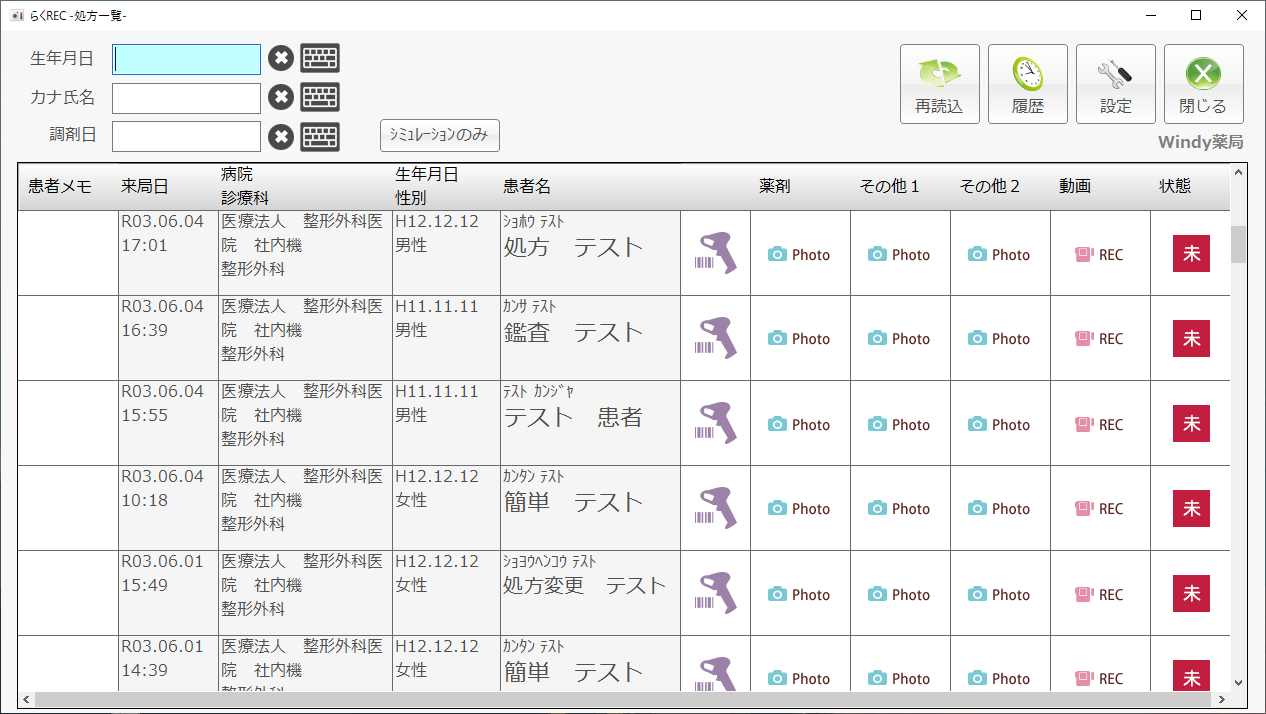Click その他1 Photo for テスト 患者 row

click(x=899, y=425)
